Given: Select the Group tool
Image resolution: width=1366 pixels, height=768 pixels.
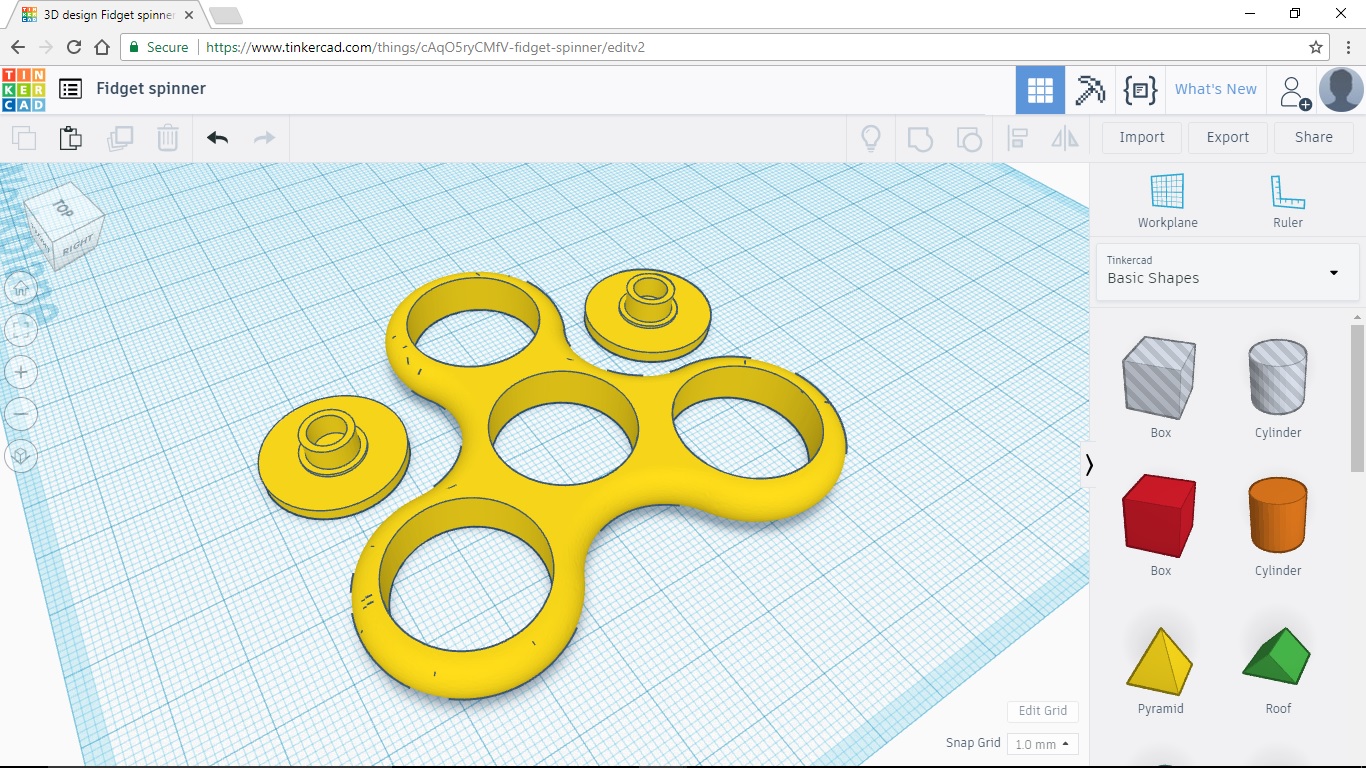Looking at the screenshot, I should [920, 138].
